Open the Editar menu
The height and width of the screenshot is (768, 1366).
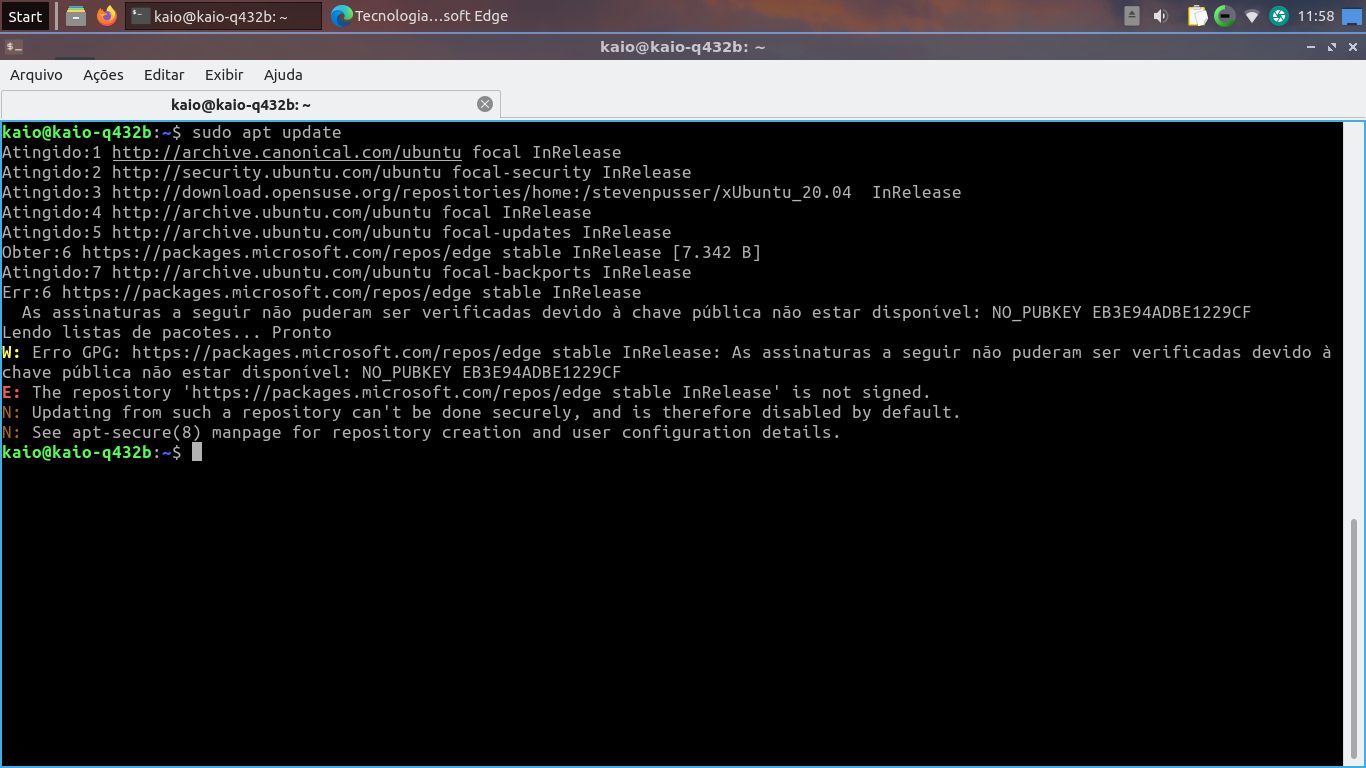click(x=164, y=75)
